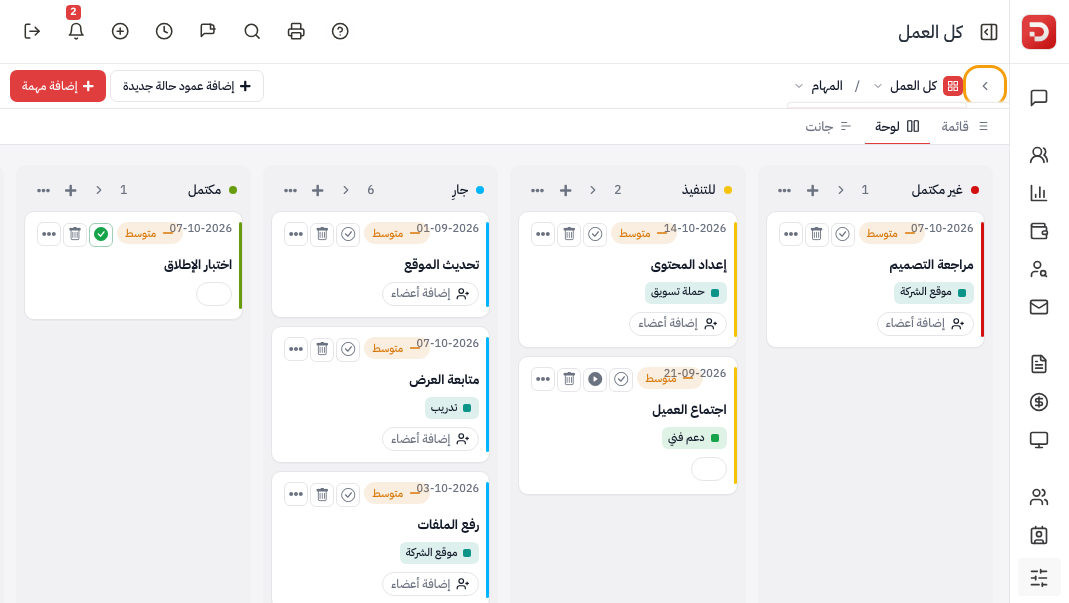Image resolution: width=1069 pixels, height=603 pixels.
Task: Mark متابعة العرض task as complete
Action: 348,349
